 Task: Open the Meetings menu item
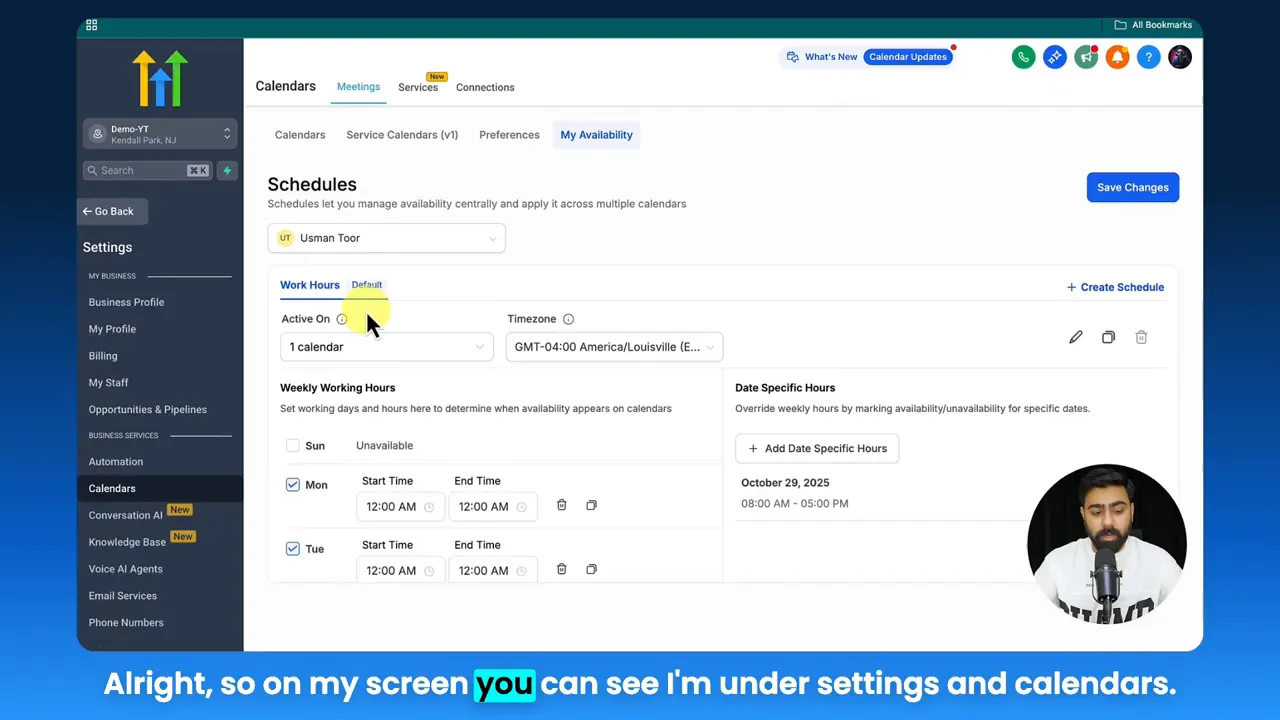tap(358, 87)
